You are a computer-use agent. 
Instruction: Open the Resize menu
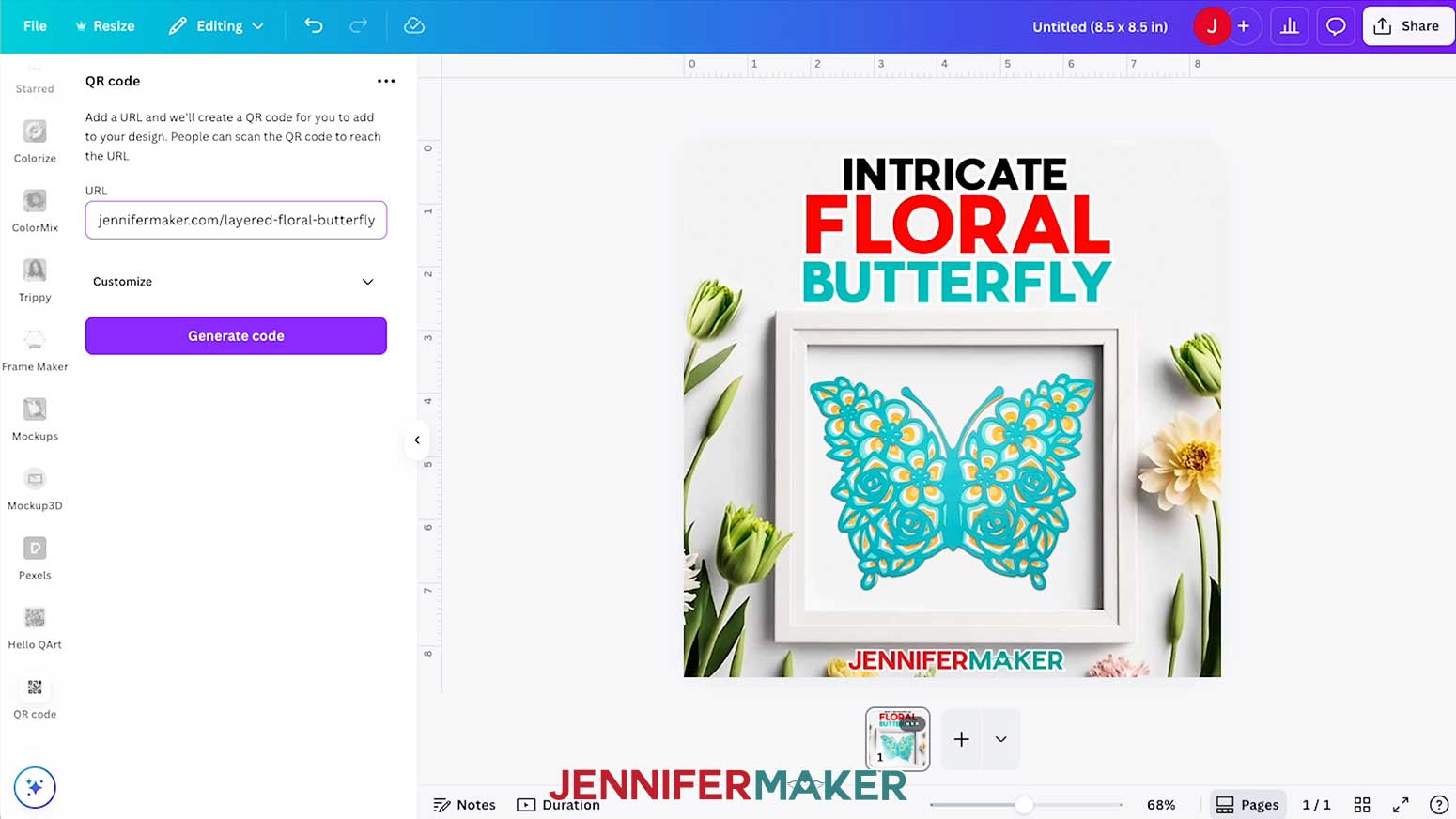pos(104,26)
